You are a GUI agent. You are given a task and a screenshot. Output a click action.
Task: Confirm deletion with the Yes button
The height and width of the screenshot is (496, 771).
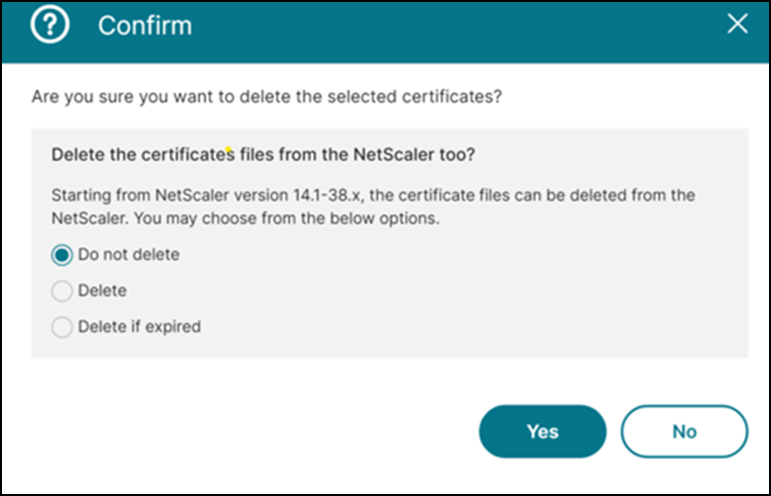click(x=542, y=431)
